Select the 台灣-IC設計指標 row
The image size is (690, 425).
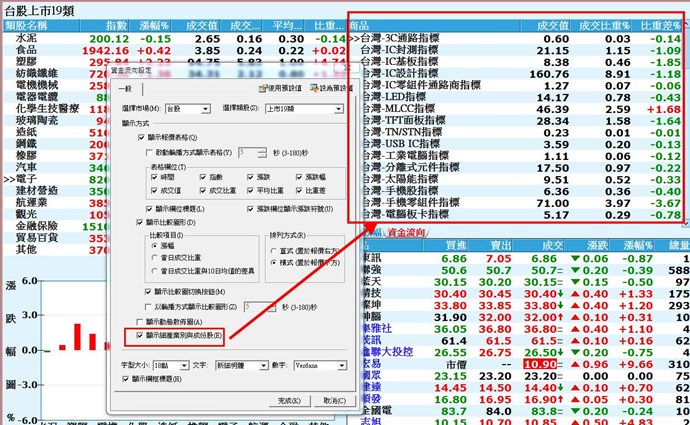tap(516, 73)
